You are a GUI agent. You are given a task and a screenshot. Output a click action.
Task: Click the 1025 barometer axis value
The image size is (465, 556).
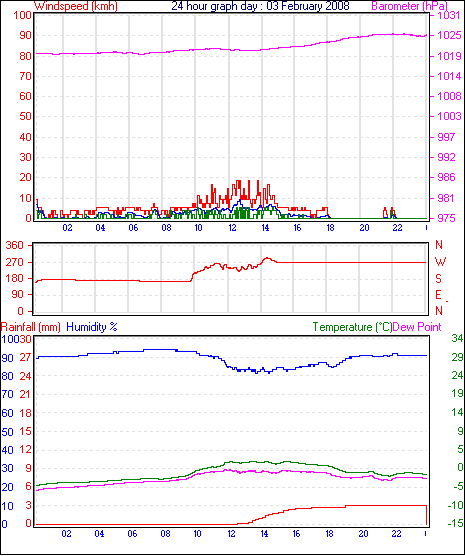point(449,35)
